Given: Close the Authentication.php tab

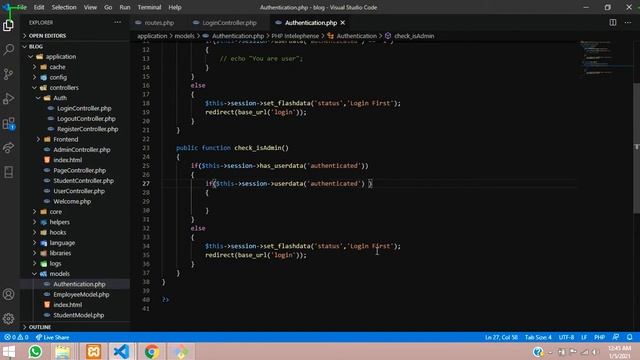Looking at the screenshot, I should click(x=343, y=23).
